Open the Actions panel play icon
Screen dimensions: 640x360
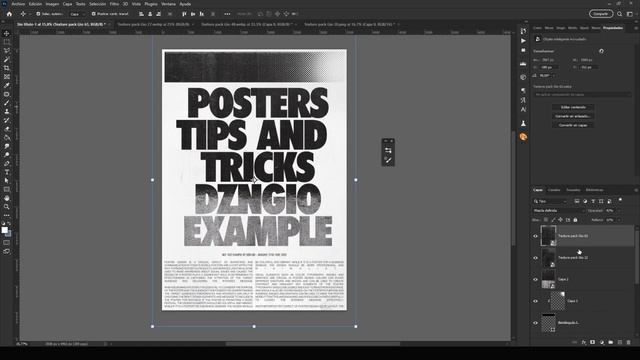coord(523,41)
